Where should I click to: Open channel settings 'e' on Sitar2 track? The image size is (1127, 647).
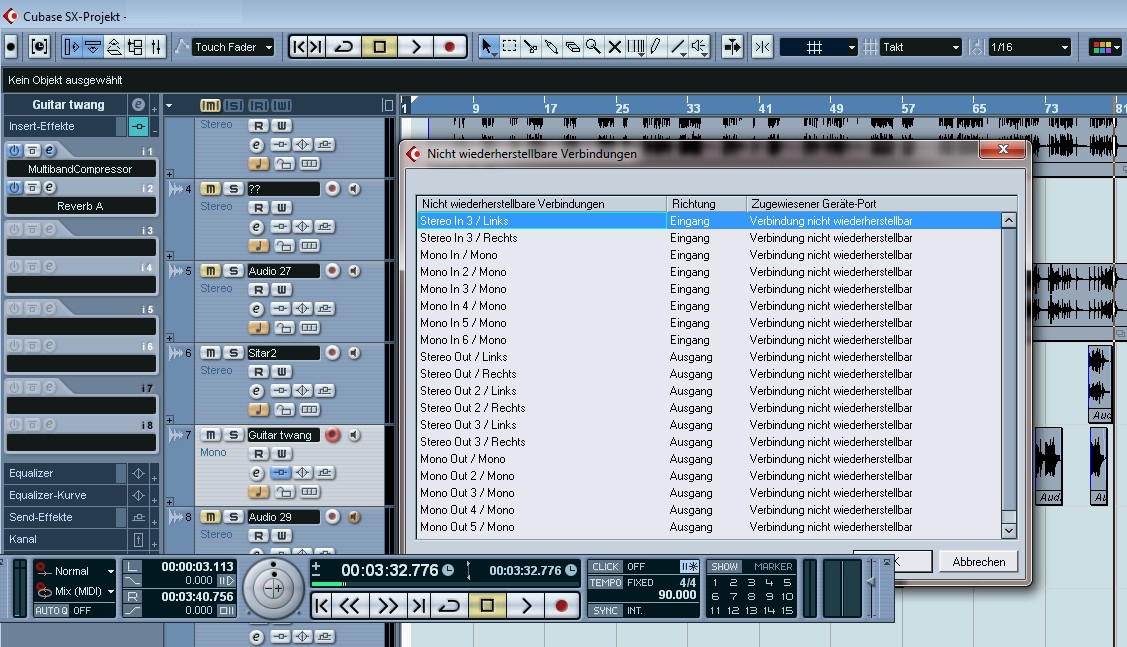click(257, 391)
